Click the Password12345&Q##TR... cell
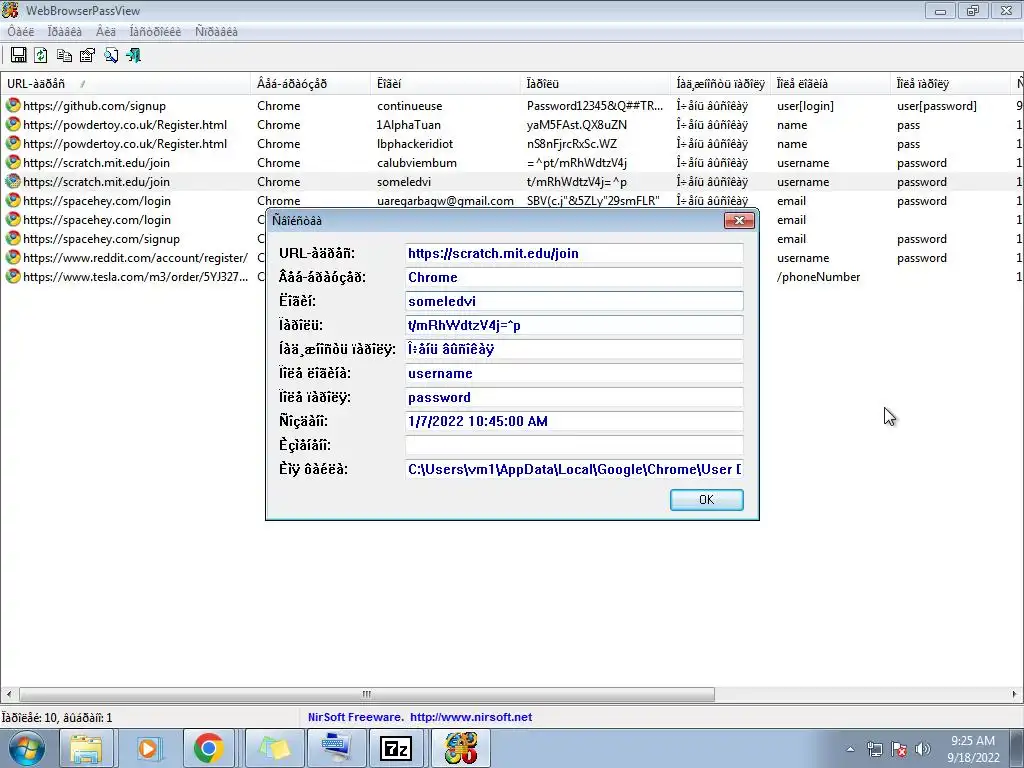 click(x=595, y=106)
